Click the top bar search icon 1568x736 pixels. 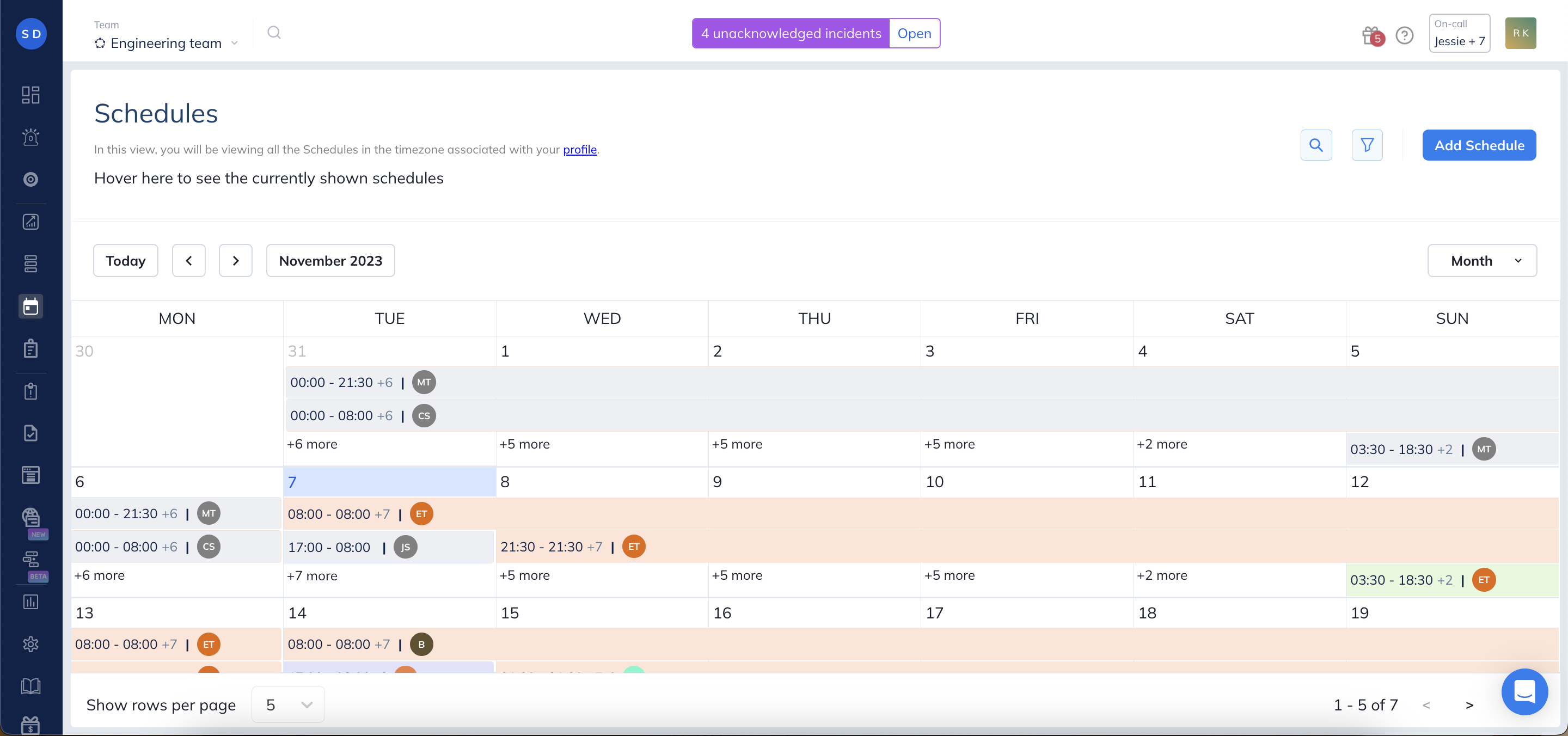[274, 33]
